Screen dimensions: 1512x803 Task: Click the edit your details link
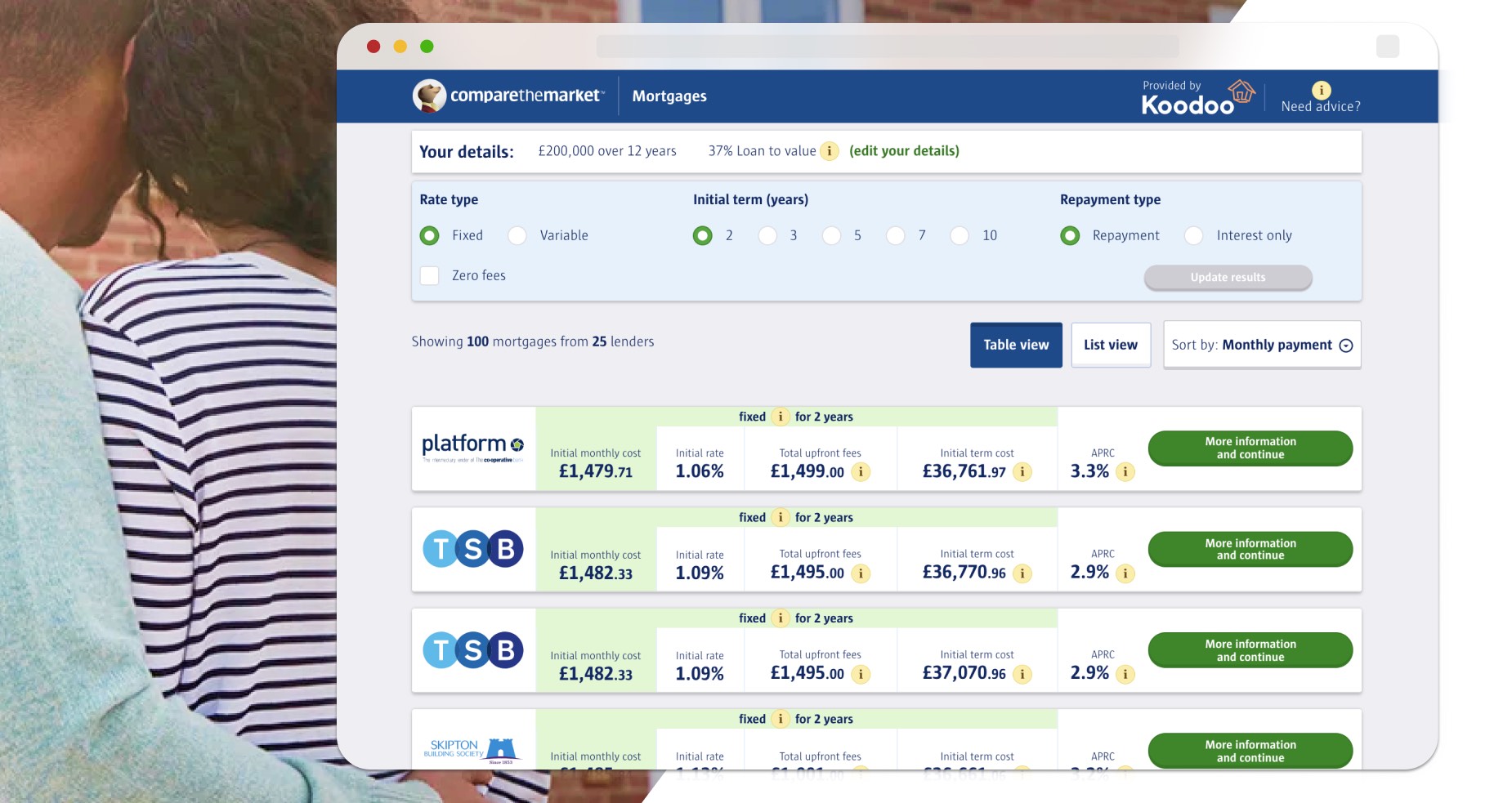click(x=904, y=151)
